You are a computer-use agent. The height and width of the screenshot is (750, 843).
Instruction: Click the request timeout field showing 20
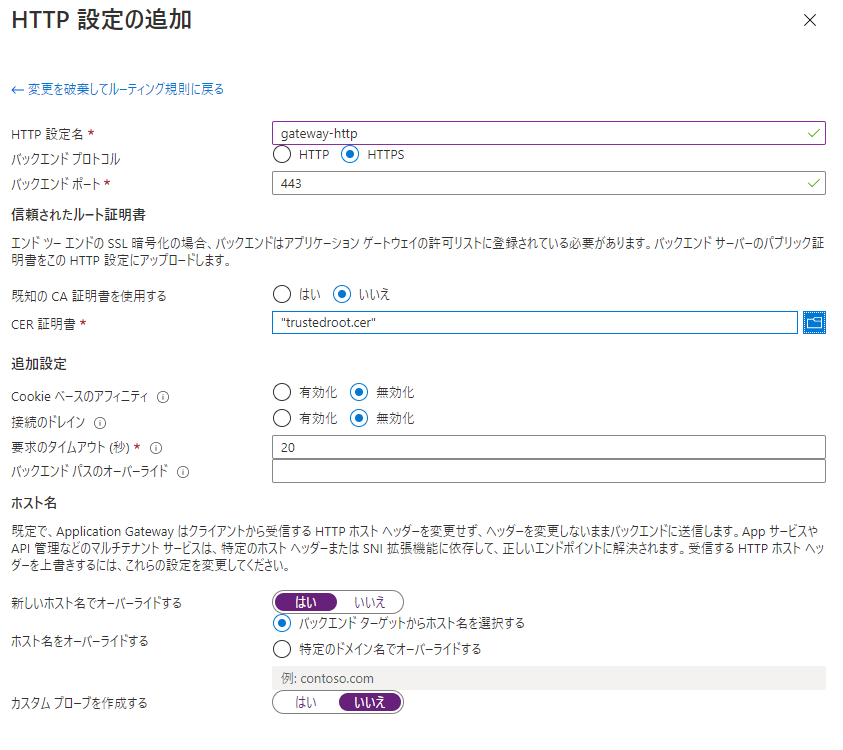548,447
